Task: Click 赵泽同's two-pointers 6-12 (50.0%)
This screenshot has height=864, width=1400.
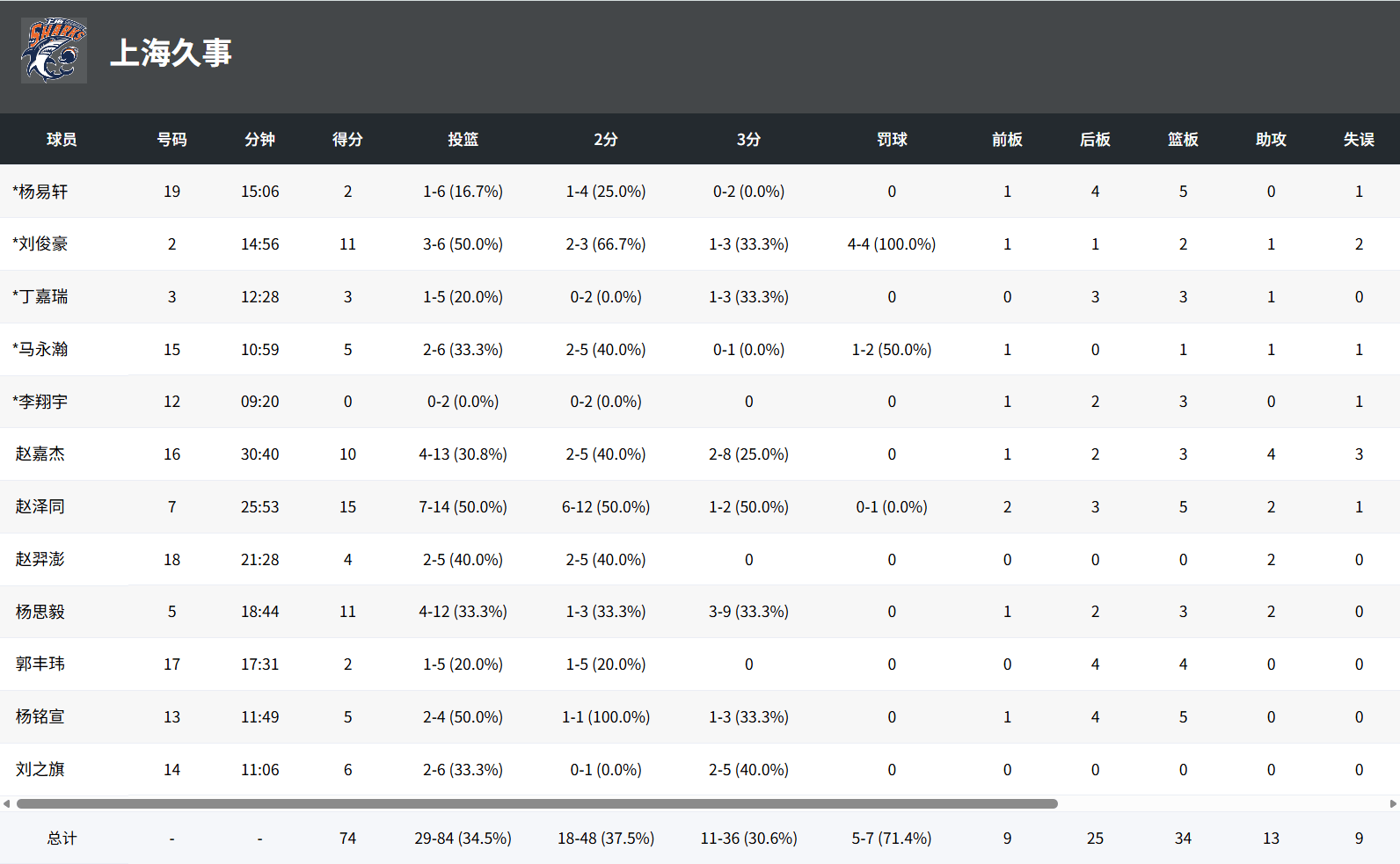Action: tap(606, 507)
